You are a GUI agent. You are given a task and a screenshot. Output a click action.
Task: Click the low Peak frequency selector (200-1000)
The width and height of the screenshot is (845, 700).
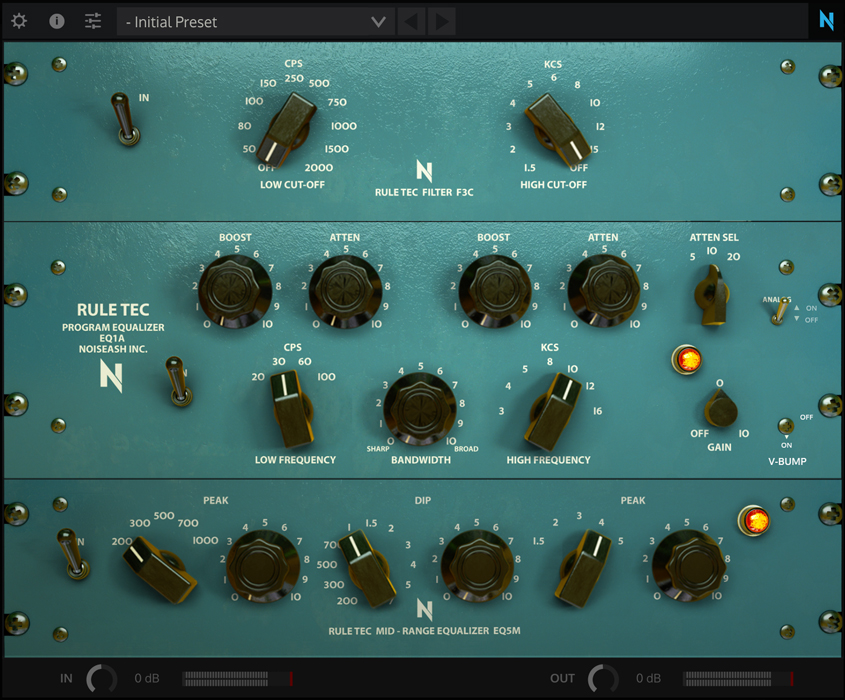tap(160, 570)
